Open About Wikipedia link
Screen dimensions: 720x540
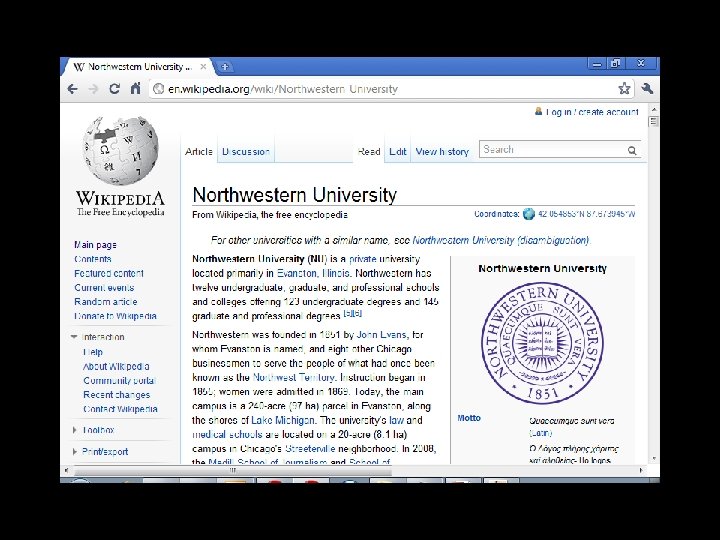(x=116, y=366)
